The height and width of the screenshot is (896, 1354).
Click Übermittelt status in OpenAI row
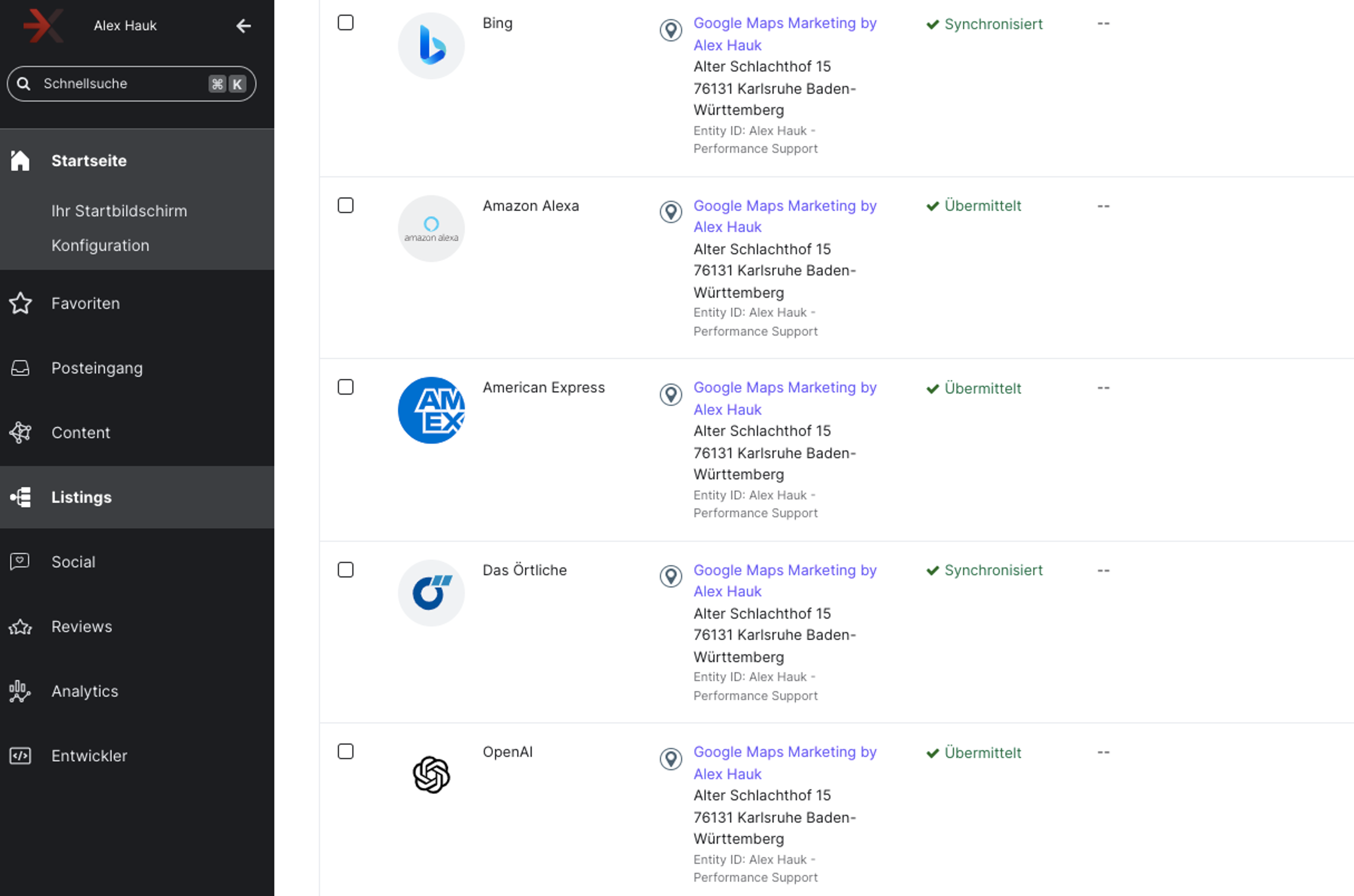(974, 753)
